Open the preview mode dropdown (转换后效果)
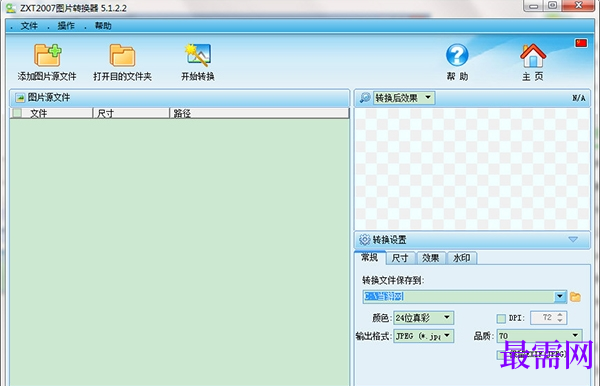Image resolution: width=612 pixels, height=386 pixels. click(404, 98)
